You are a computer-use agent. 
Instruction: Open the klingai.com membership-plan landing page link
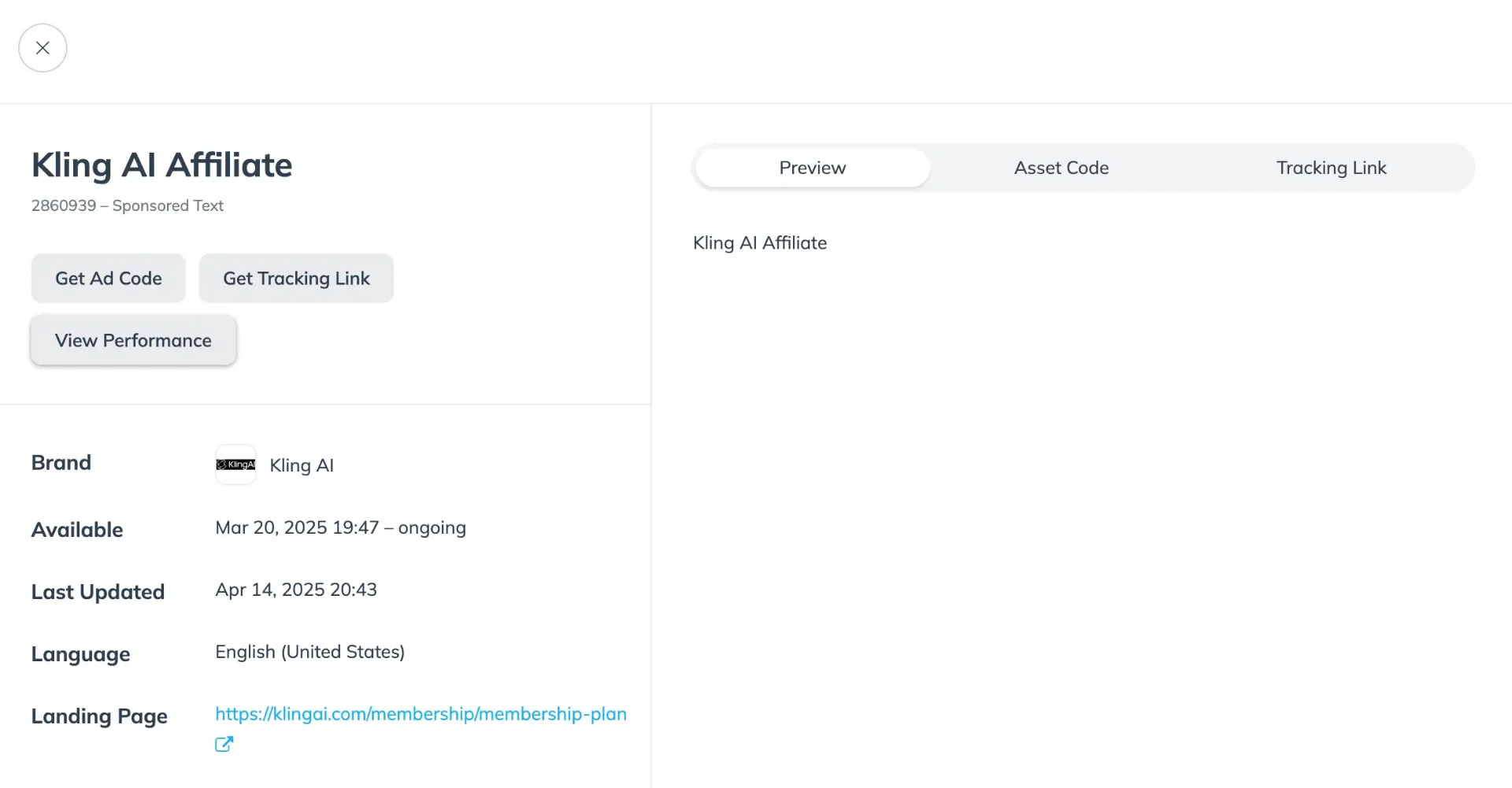[x=421, y=714]
